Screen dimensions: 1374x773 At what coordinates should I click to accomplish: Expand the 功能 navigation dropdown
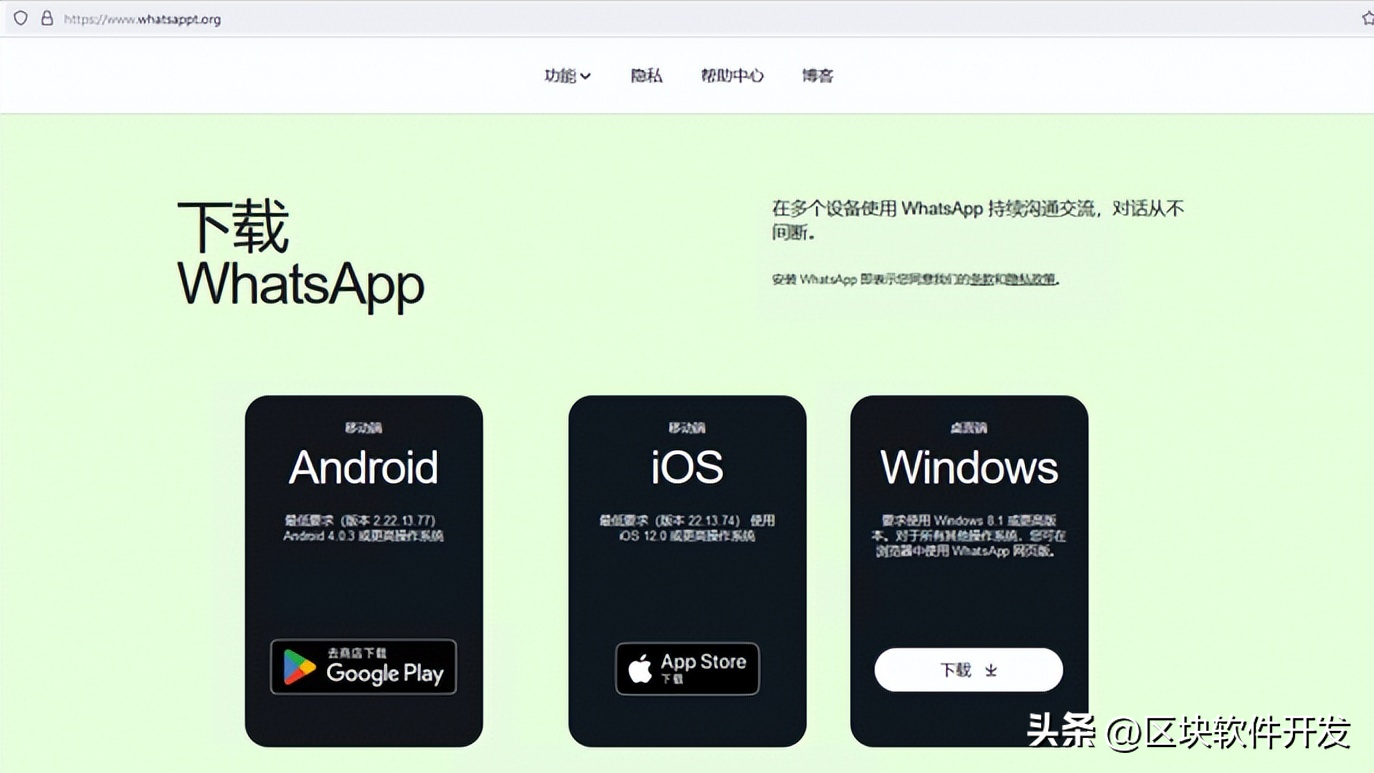[x=567, y=76]
